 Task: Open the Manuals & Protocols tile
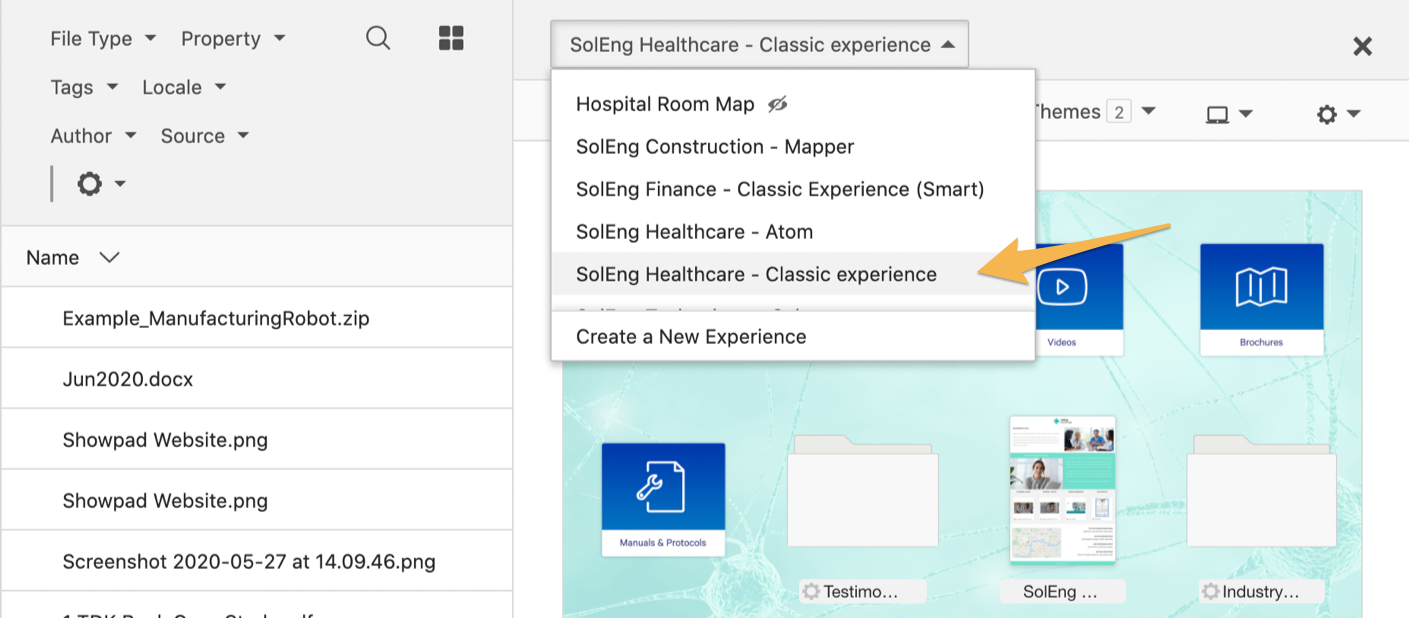click(663, 500)
